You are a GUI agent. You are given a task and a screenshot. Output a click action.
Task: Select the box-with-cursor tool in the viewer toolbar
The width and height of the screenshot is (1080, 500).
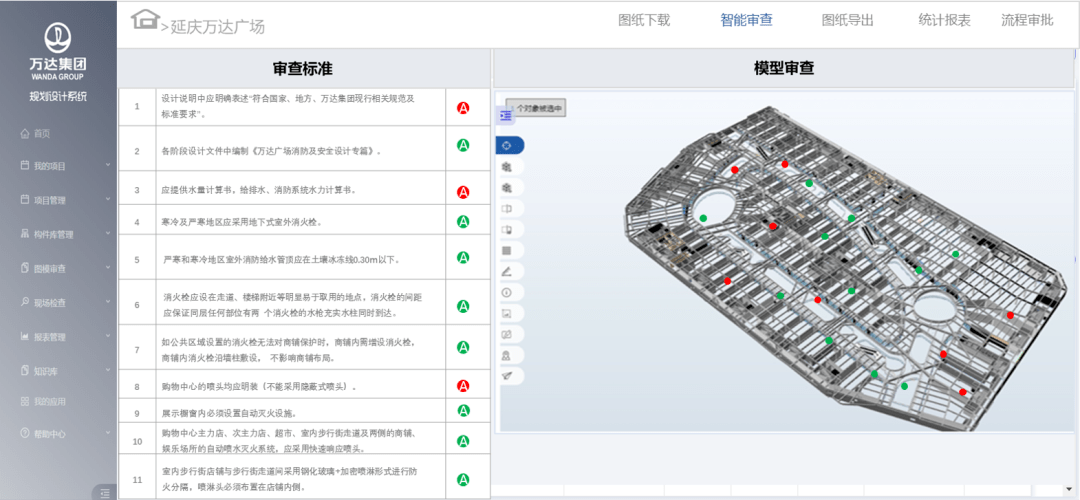507,229
